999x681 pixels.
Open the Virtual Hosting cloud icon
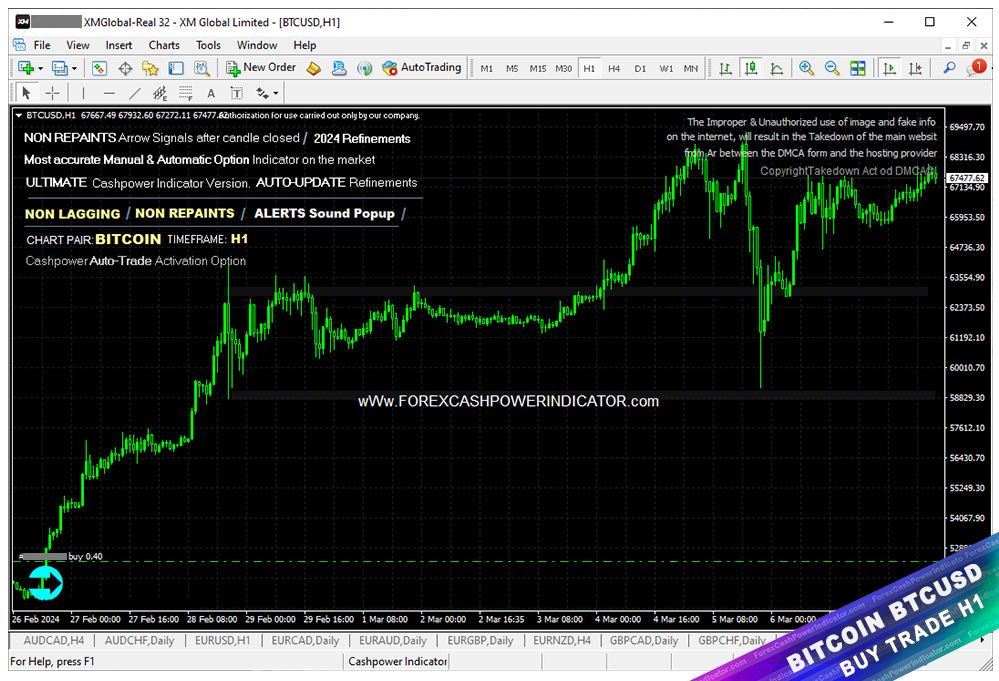click(x=339, y=68)
